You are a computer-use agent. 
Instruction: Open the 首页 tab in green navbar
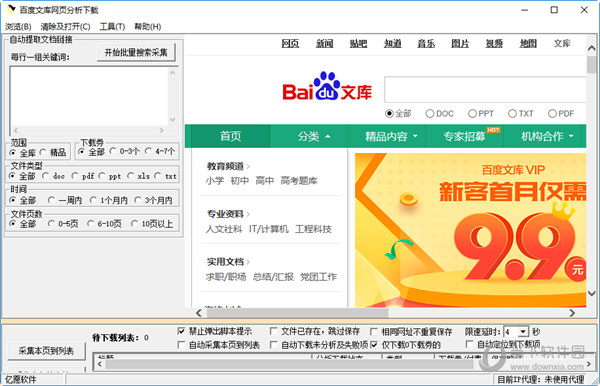point(231,136)
